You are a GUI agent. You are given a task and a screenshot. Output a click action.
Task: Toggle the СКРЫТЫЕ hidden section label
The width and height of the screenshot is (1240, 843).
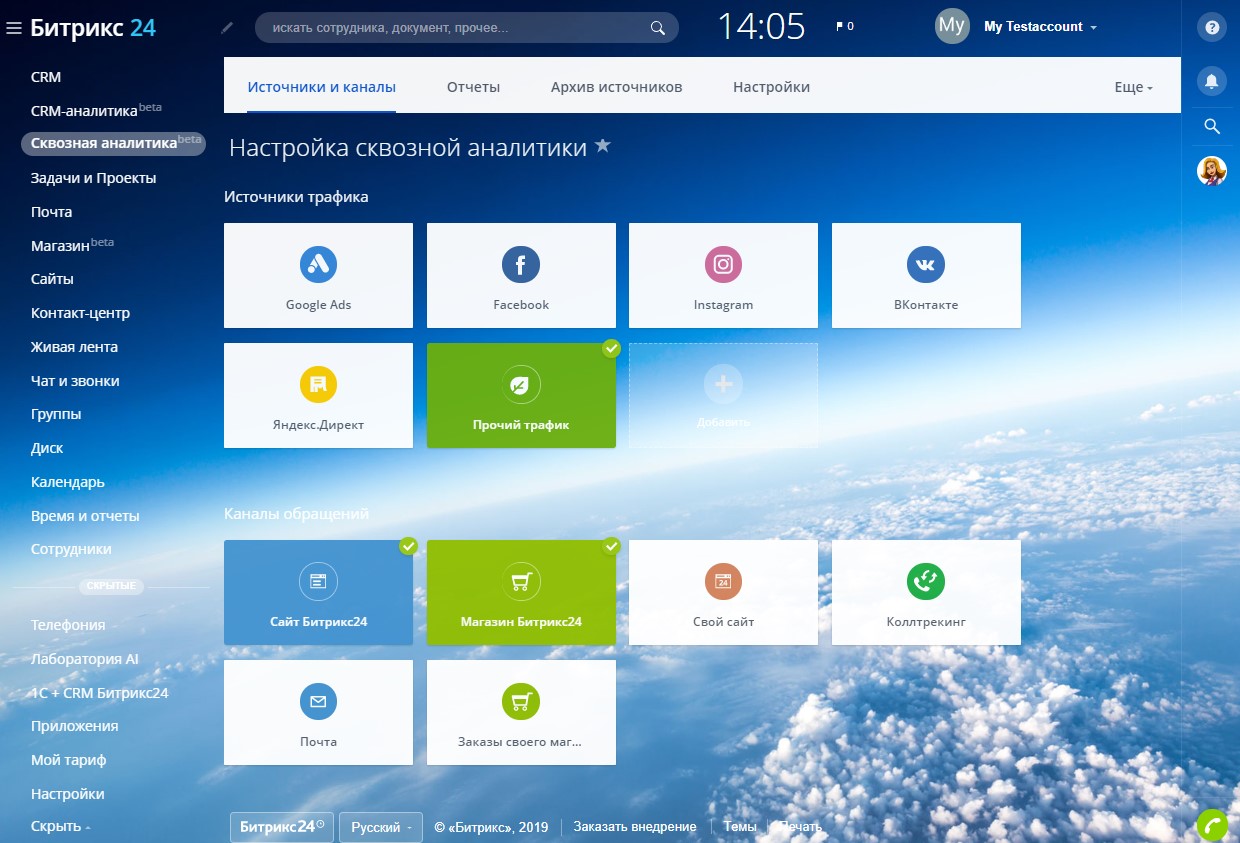111,586
